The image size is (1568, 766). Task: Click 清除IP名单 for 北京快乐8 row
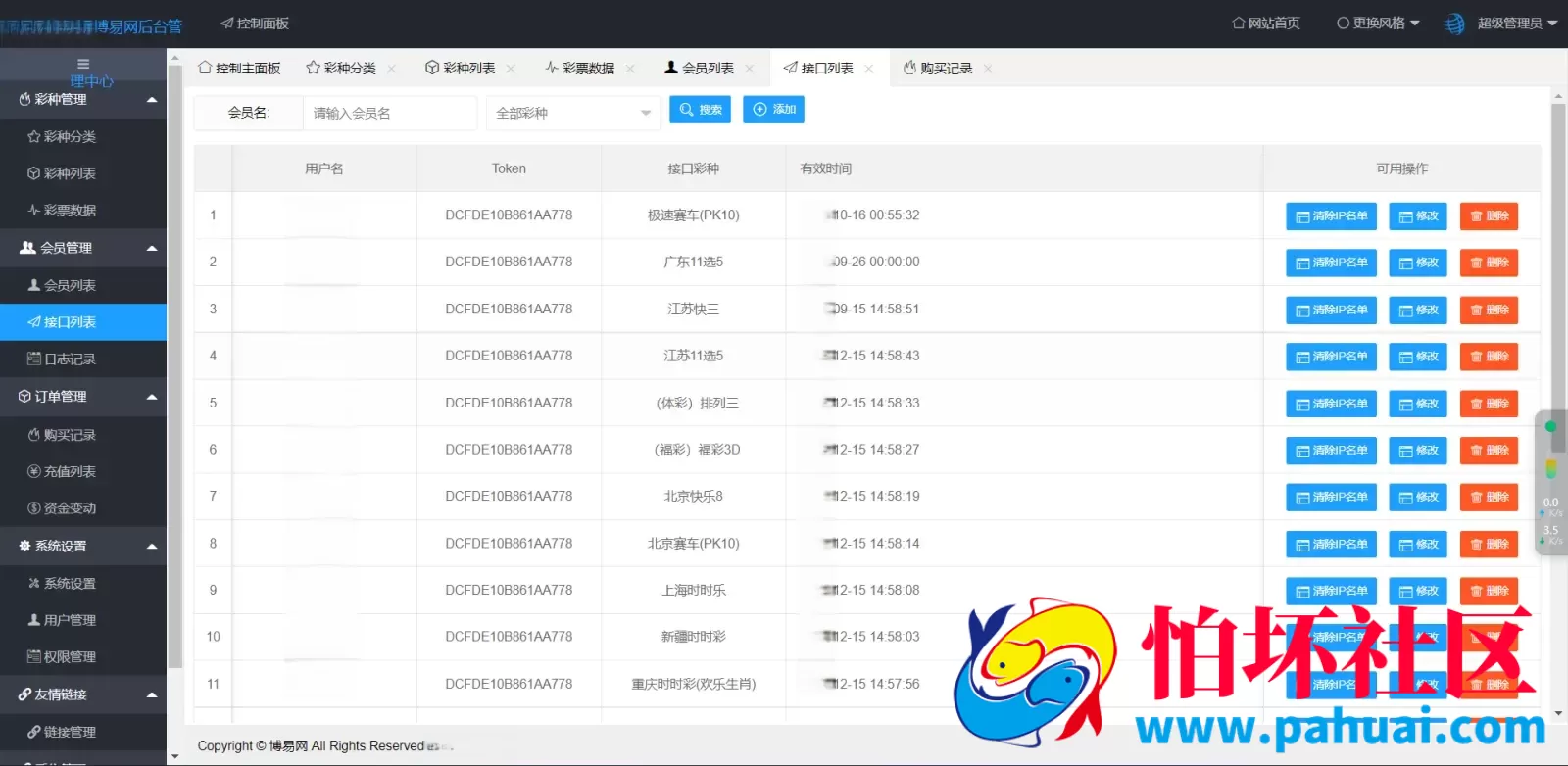pos(1331,498)
